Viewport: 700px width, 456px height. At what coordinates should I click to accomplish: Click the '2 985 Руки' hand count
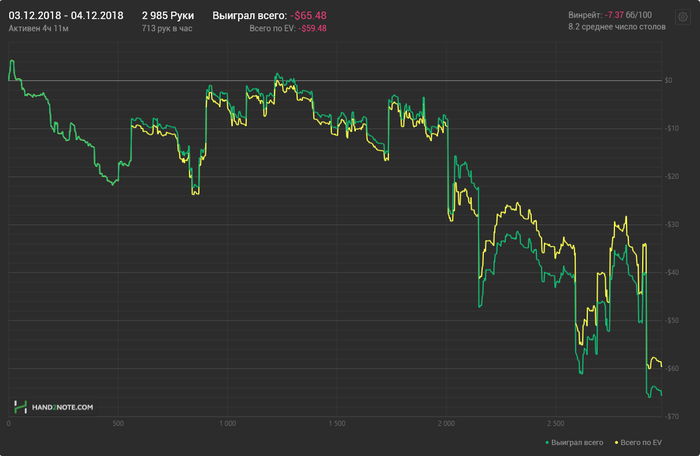tap(168, 16)
